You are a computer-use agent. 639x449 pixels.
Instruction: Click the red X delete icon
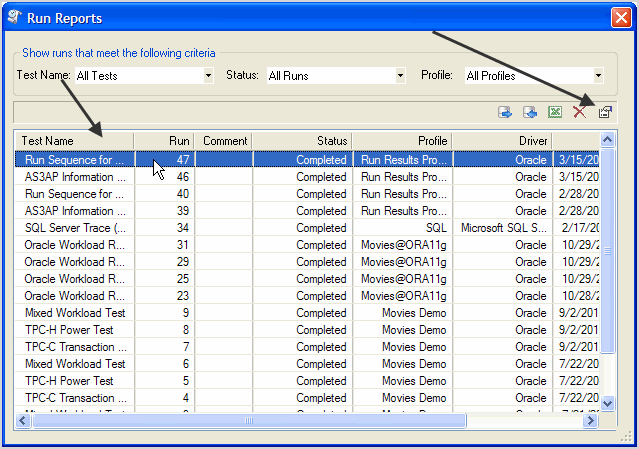(579, 112)
